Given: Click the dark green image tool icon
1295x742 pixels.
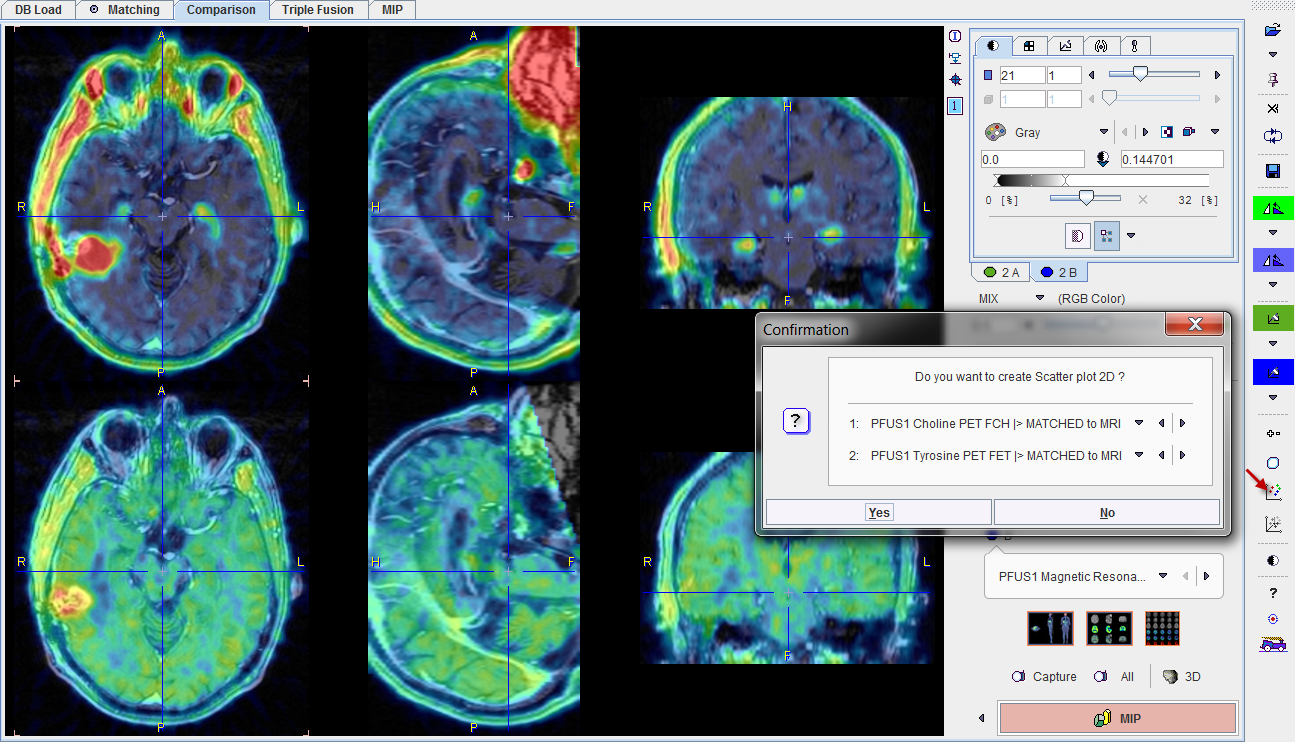Looking at the screenshot, I should (1272, 318).
